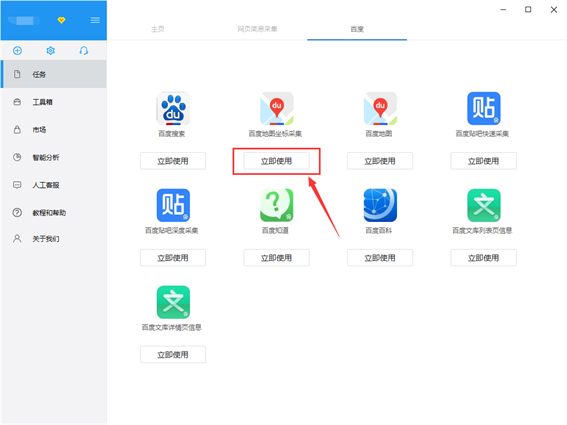567x425 pixels.
Task: Open the hamburger menu in the header
Action: click(x=95, y=20)
